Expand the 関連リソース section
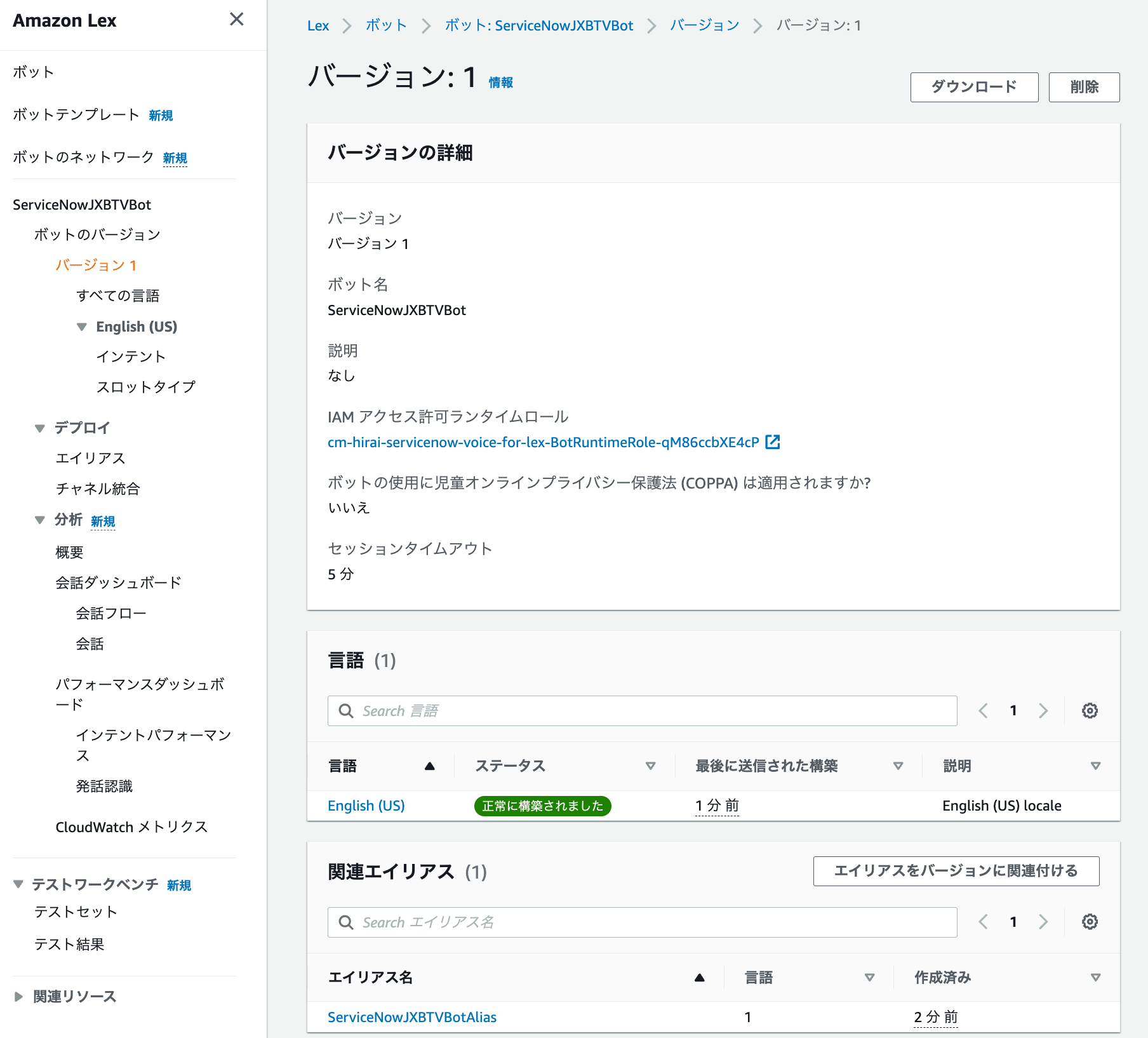The image size is (1148, 1038). point(18,997)
